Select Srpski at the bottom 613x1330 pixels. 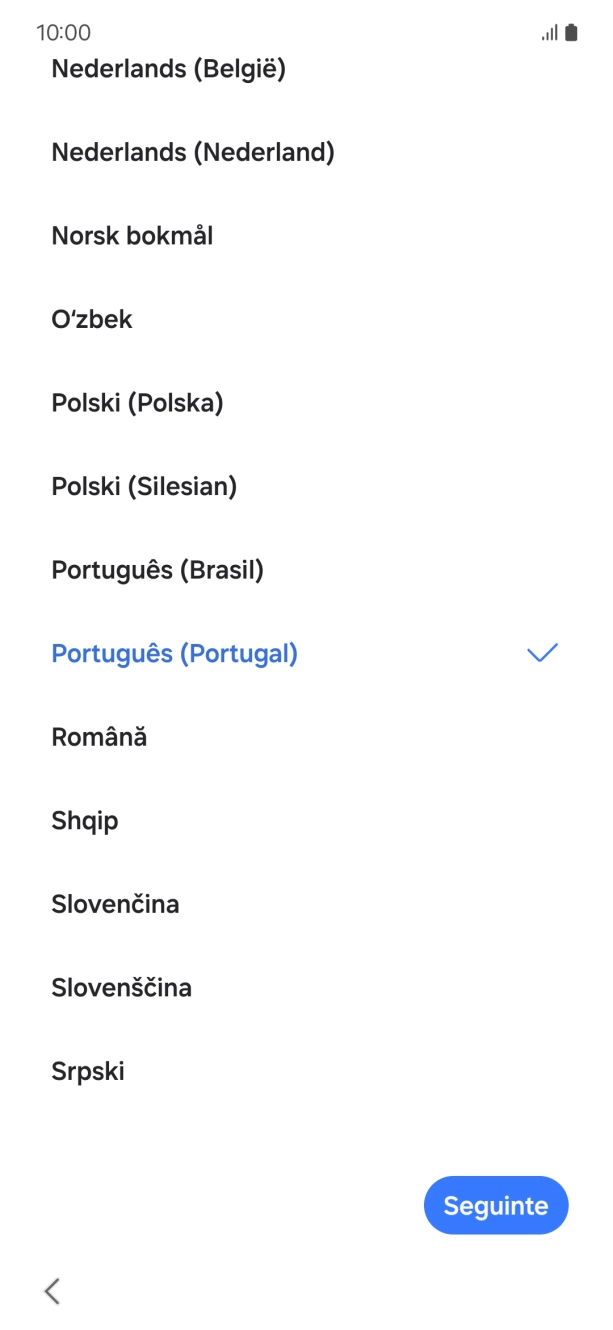[88, 1070]
